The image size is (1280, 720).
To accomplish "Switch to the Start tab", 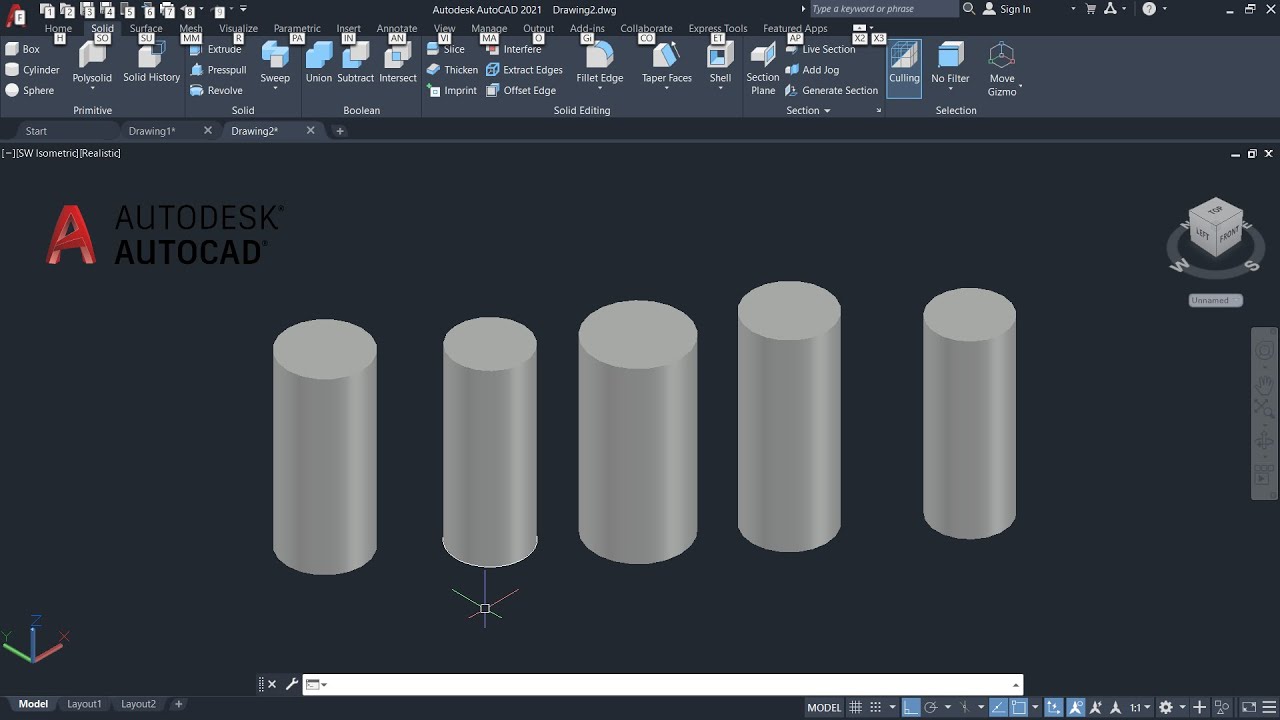I will (x=36, y=131).
